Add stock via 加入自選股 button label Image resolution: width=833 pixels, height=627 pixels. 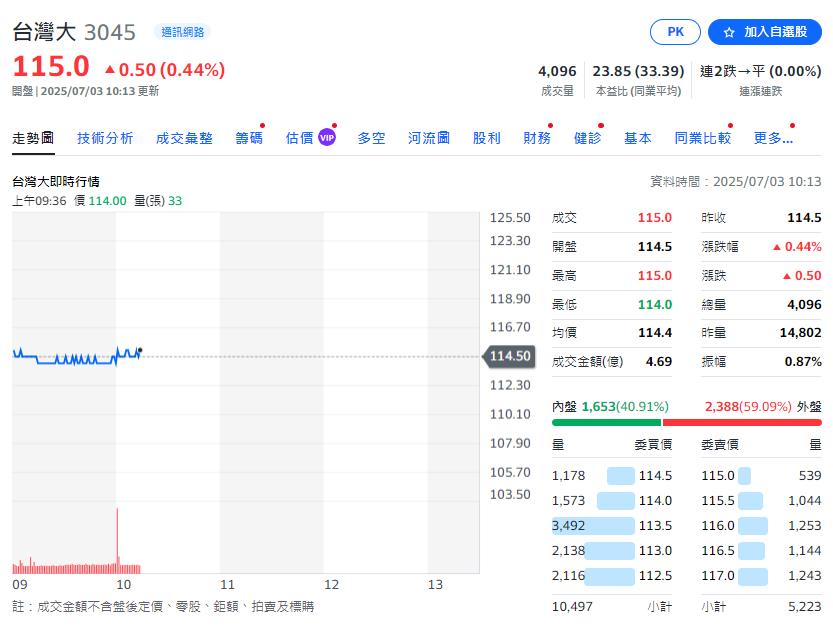[x=776, y=32]
